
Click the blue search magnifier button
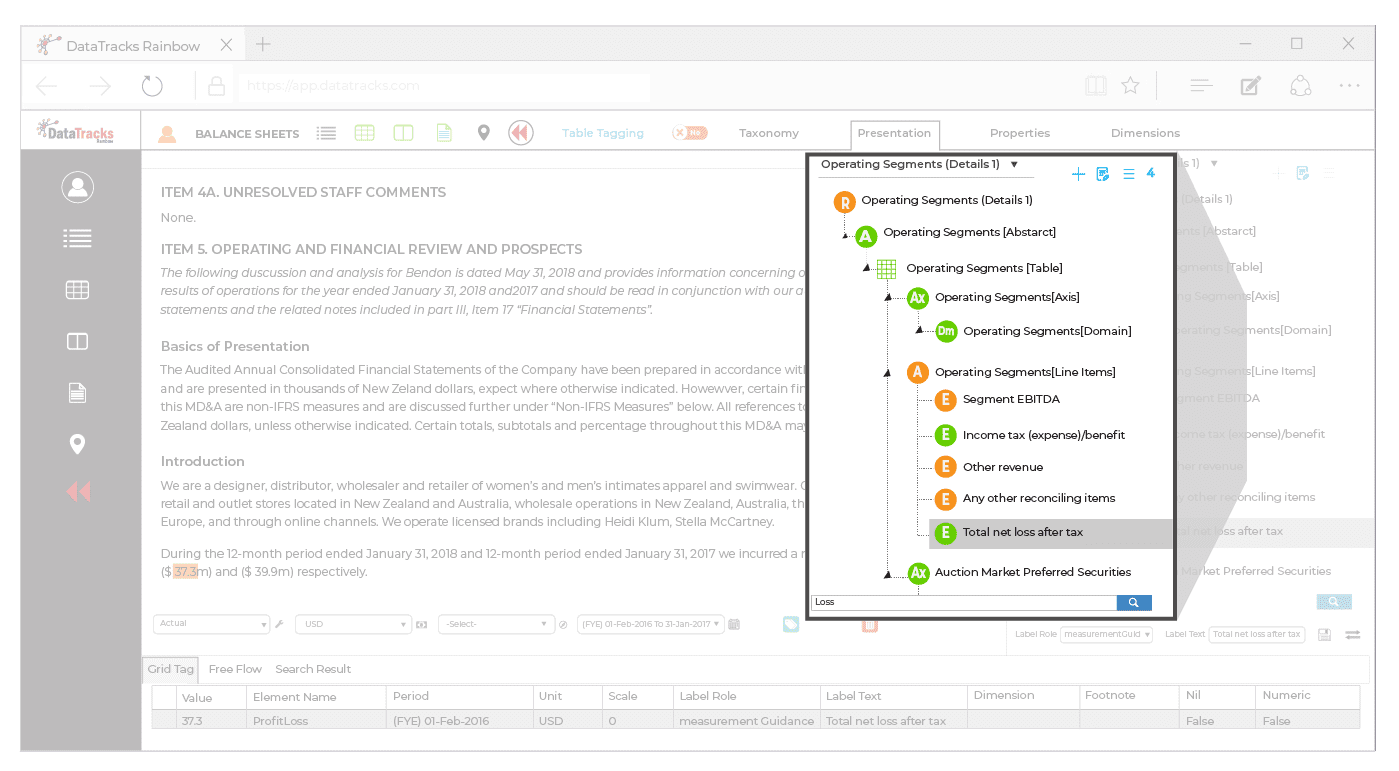1134,602
